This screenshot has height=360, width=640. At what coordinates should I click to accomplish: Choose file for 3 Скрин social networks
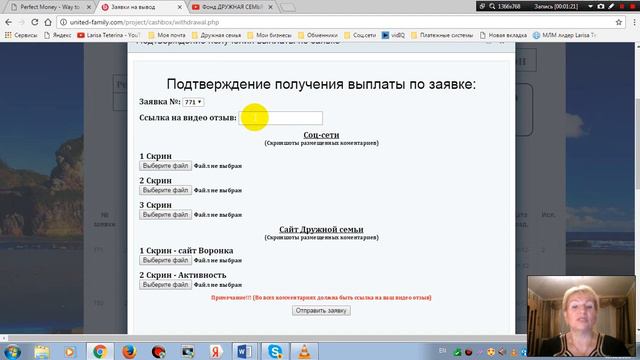pos(165,215)
